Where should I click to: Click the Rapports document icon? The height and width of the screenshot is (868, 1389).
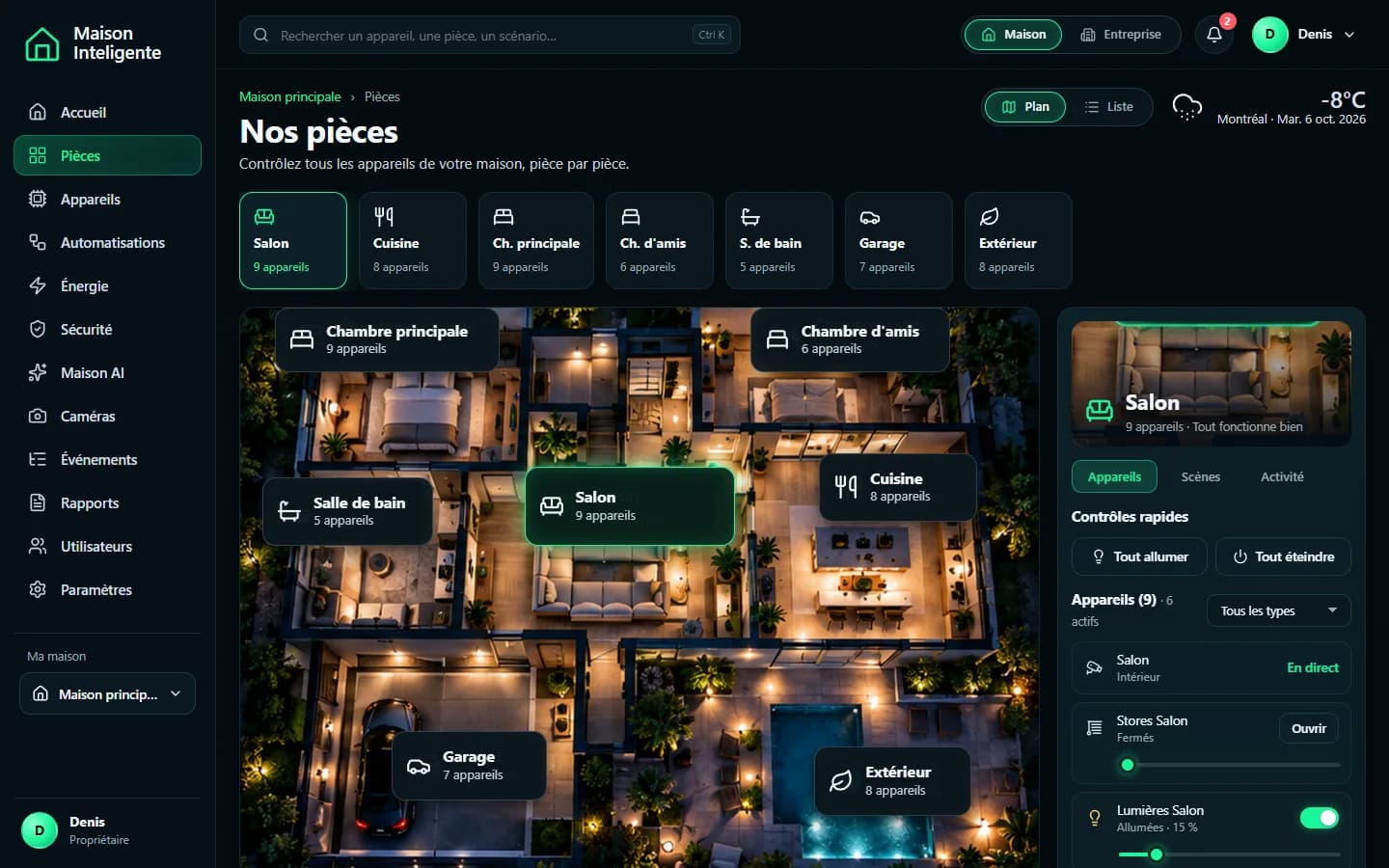click(38, 502)
